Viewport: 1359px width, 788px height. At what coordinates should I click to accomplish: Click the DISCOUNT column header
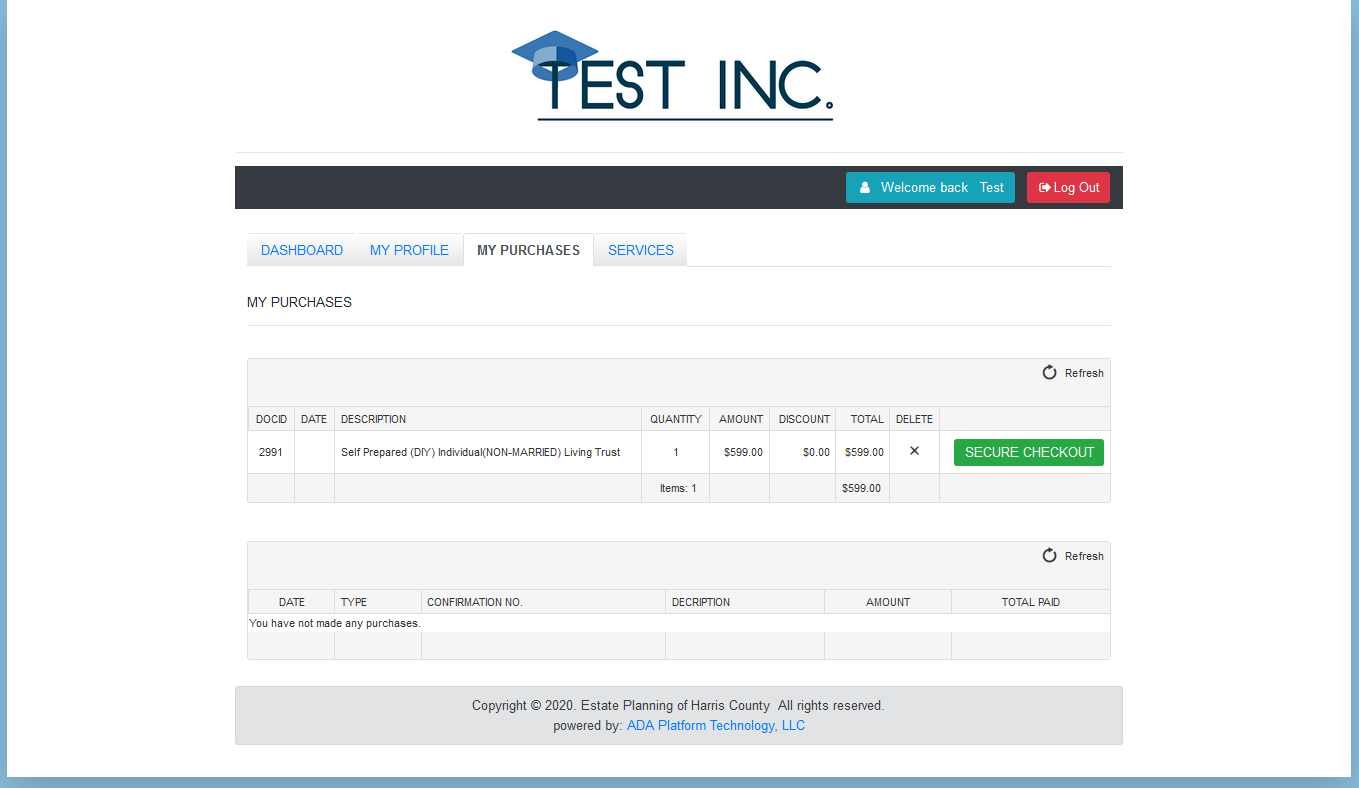804,419
